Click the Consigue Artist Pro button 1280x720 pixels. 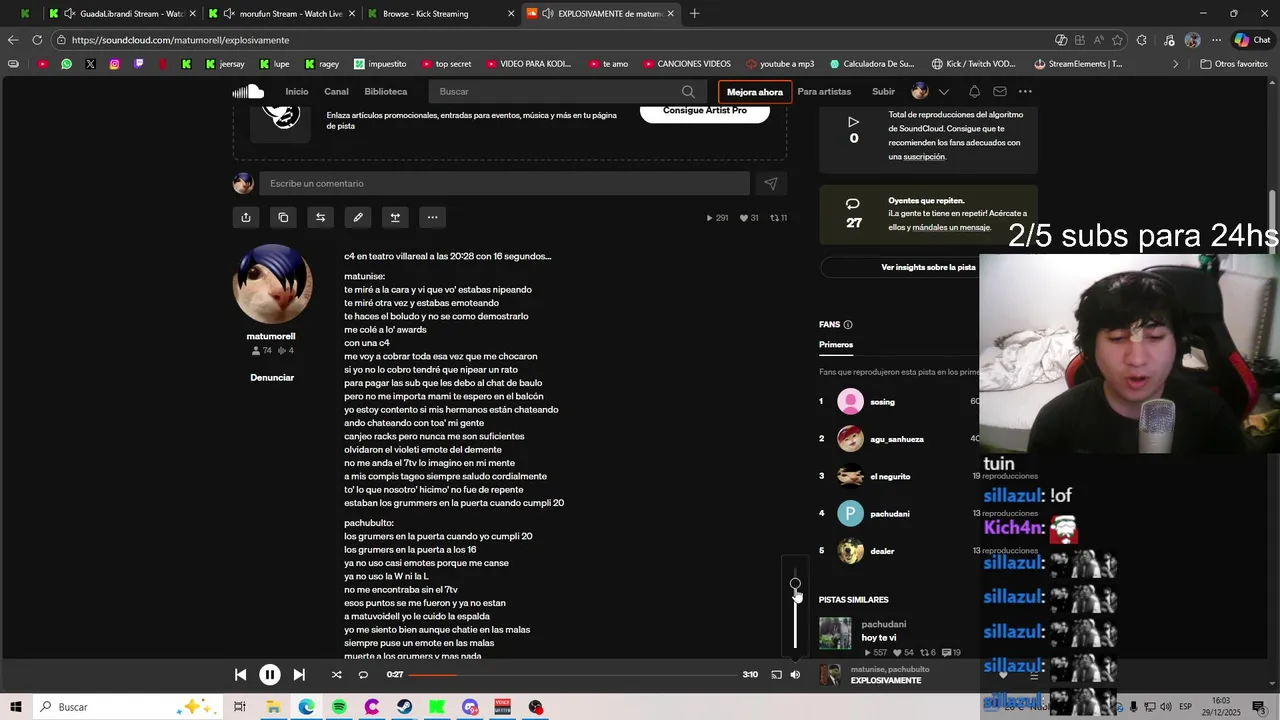tap(705, 111)
